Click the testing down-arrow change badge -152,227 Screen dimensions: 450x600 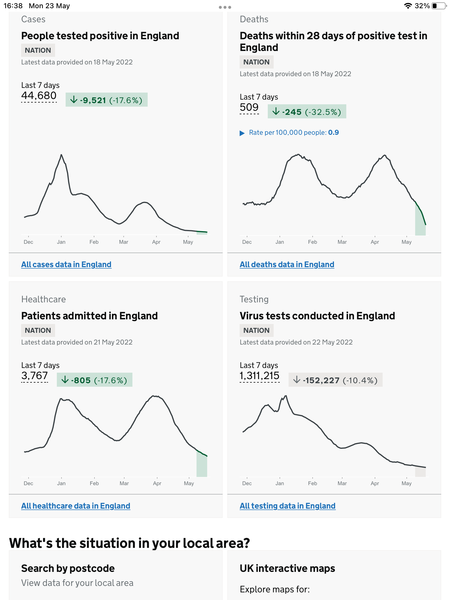click(336, 380)
